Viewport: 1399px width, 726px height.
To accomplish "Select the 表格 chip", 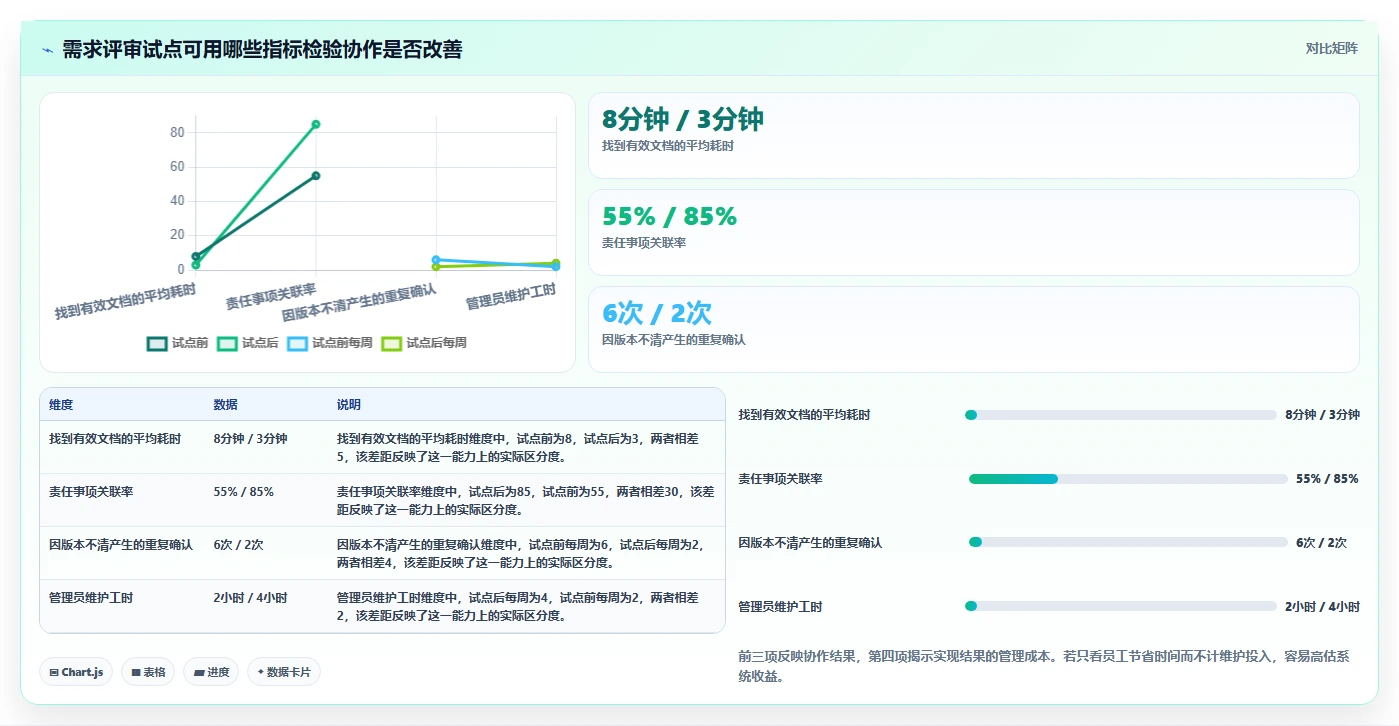I will click(148, 672).
